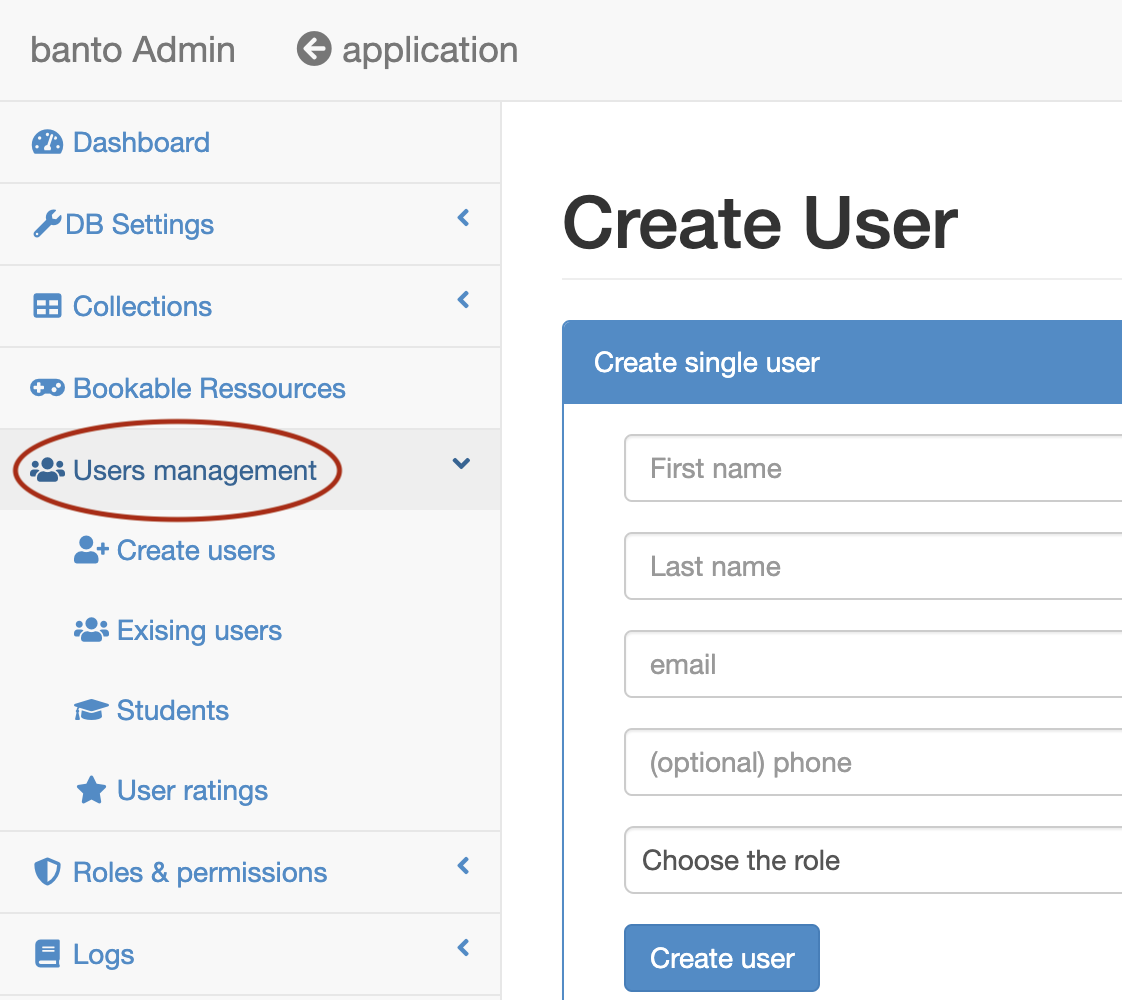This screenshot has height=1000, width=1122.
Task: Click the Create users add-person icon
Action: click(x=89, y=550)
